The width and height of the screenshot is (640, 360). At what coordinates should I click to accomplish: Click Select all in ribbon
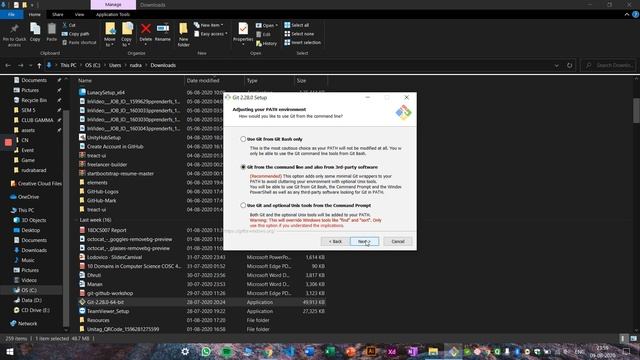[x=297, y=25]
